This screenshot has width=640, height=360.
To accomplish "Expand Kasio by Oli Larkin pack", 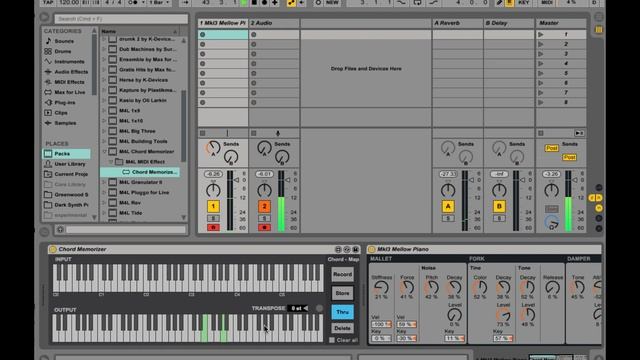I will point(104,100).
